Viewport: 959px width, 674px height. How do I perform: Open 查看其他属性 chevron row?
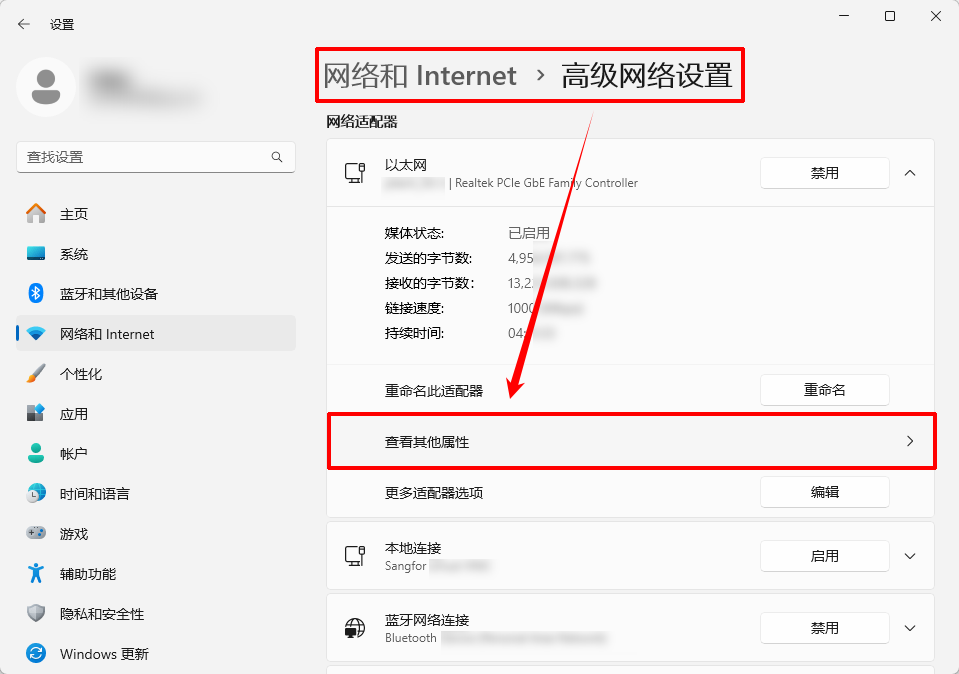(631, 442)
